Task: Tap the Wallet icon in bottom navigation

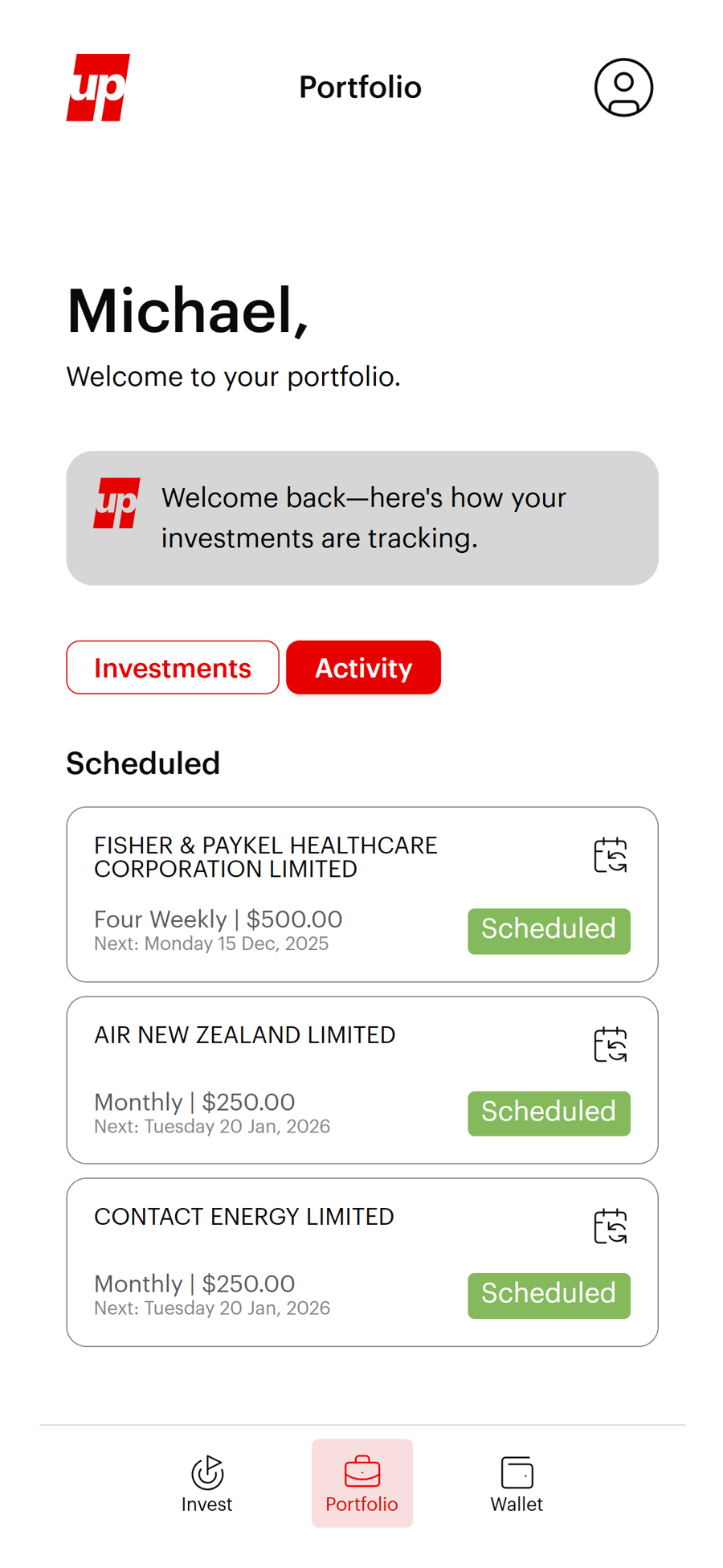Action: 517,1472
